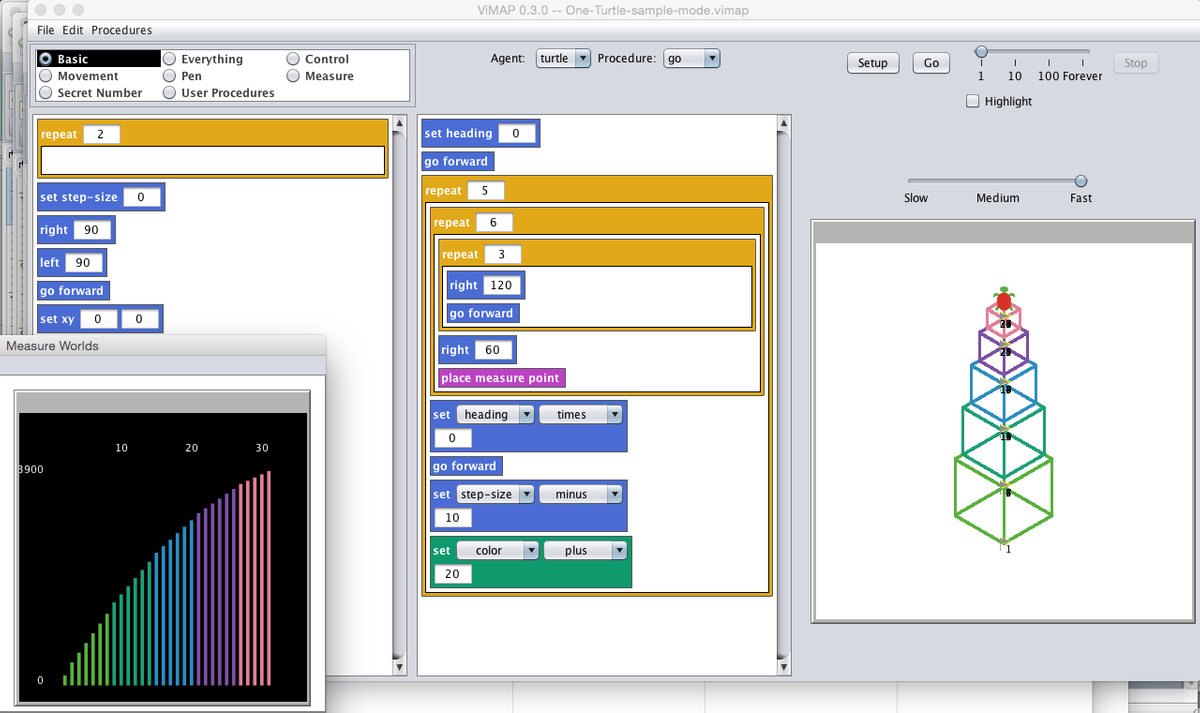Click the red turtle on the canvas
1200x713 pixels.
(1003, 298)
